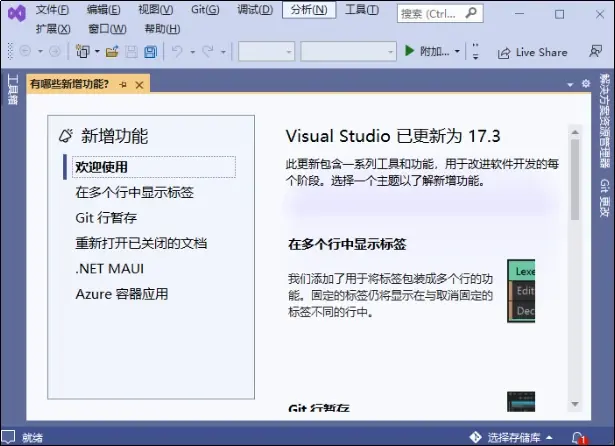
Task: Click the Git line staging preview thumbnail
Action: pos(521,402)
